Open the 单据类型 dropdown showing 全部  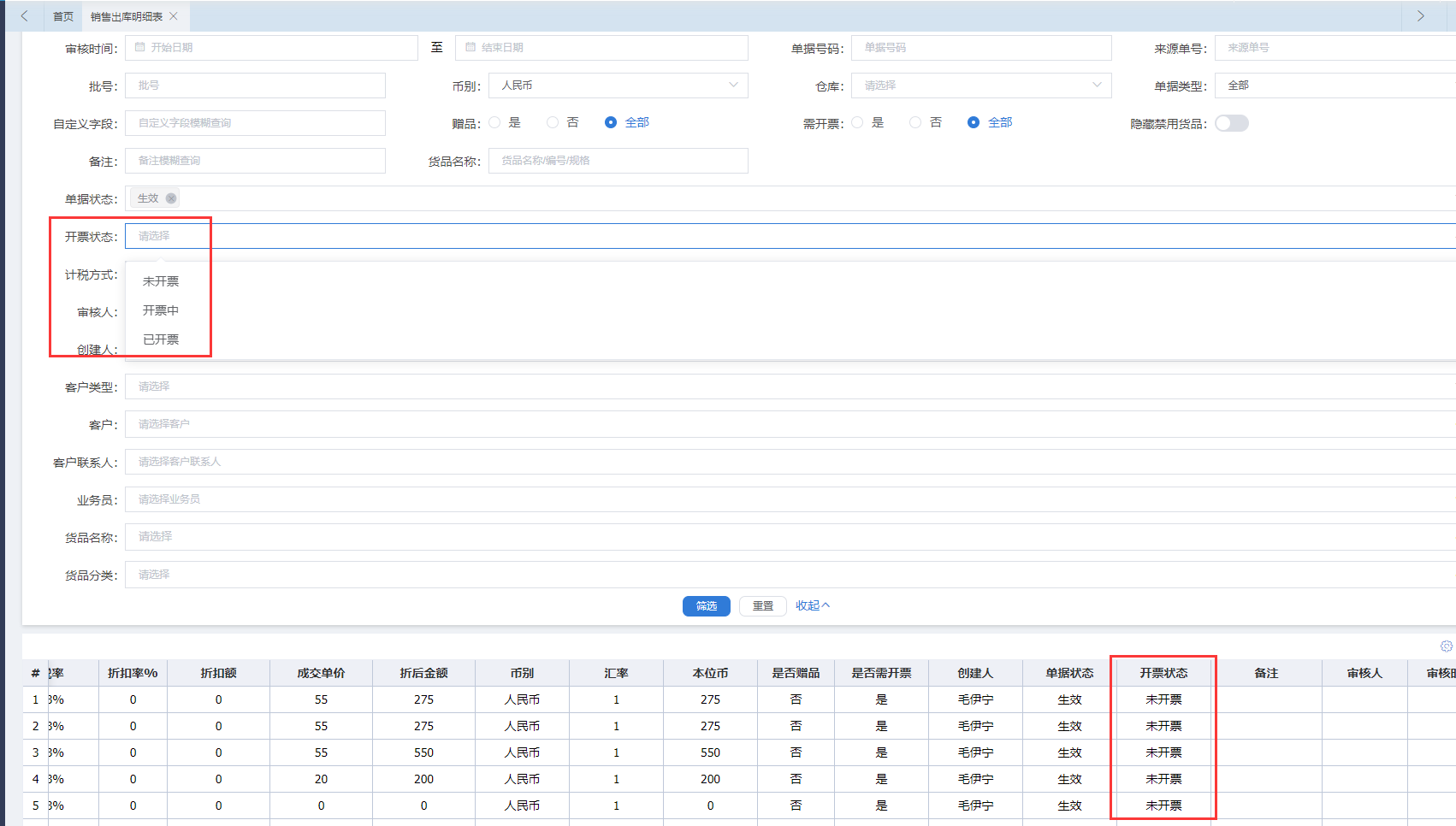1335,86
